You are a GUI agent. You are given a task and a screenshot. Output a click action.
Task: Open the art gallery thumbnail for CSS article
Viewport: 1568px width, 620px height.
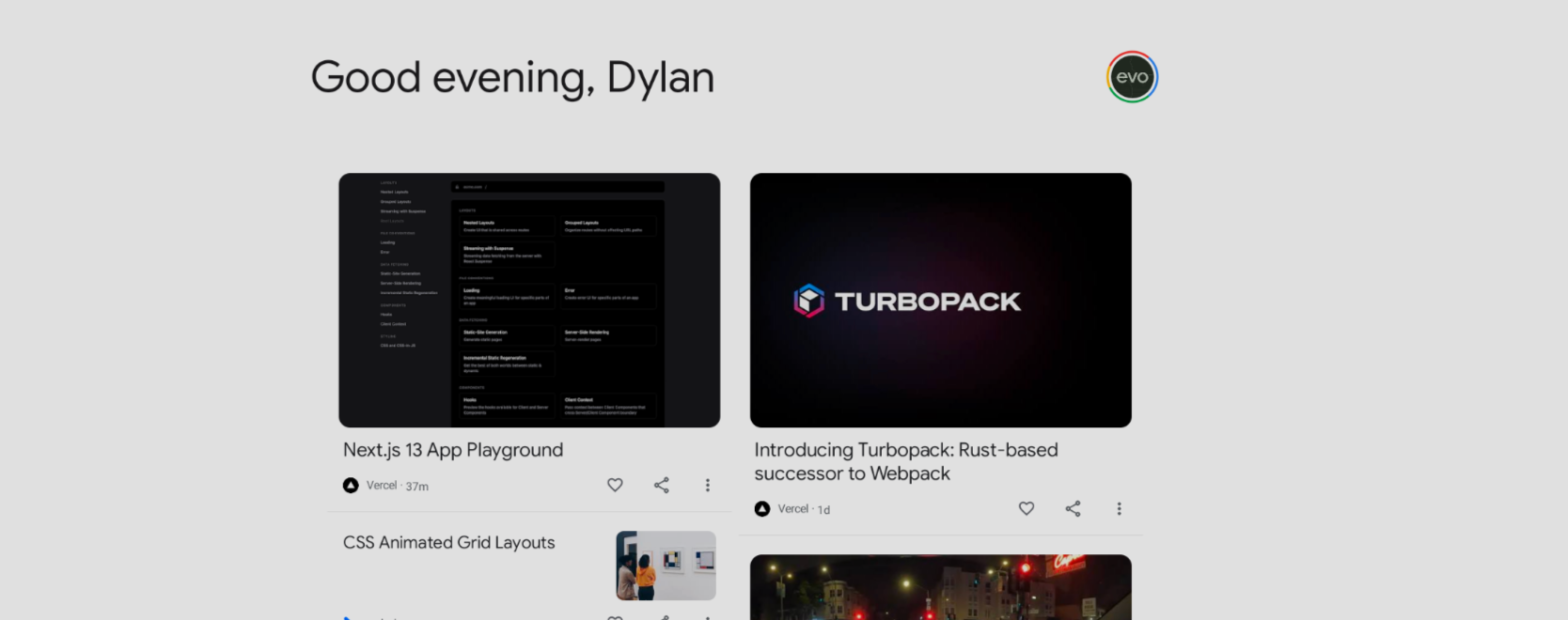point(665,565)
